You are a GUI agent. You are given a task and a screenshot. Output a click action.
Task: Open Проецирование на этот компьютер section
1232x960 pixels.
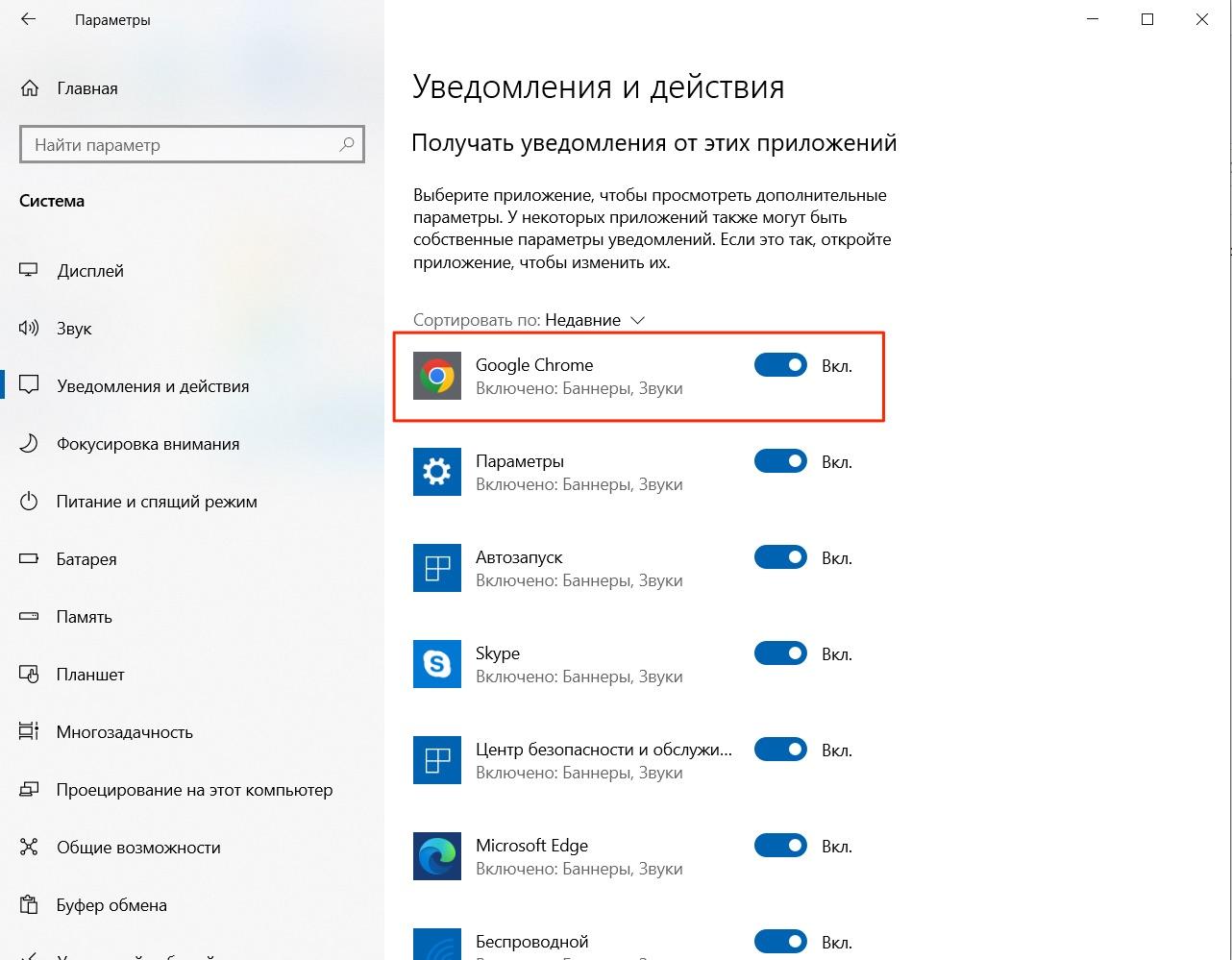[x=192, y=790]
